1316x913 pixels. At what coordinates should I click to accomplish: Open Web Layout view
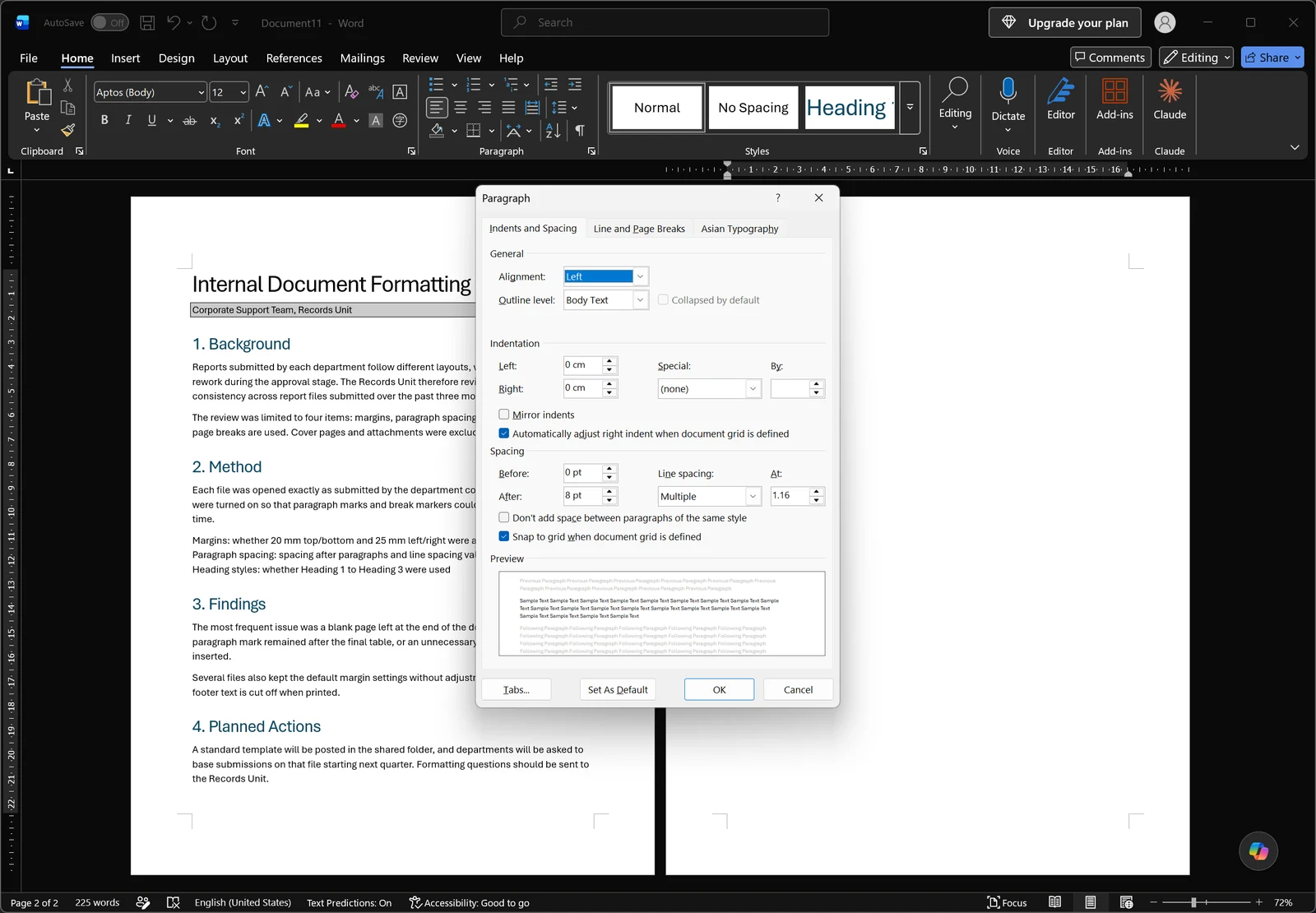1126,902
